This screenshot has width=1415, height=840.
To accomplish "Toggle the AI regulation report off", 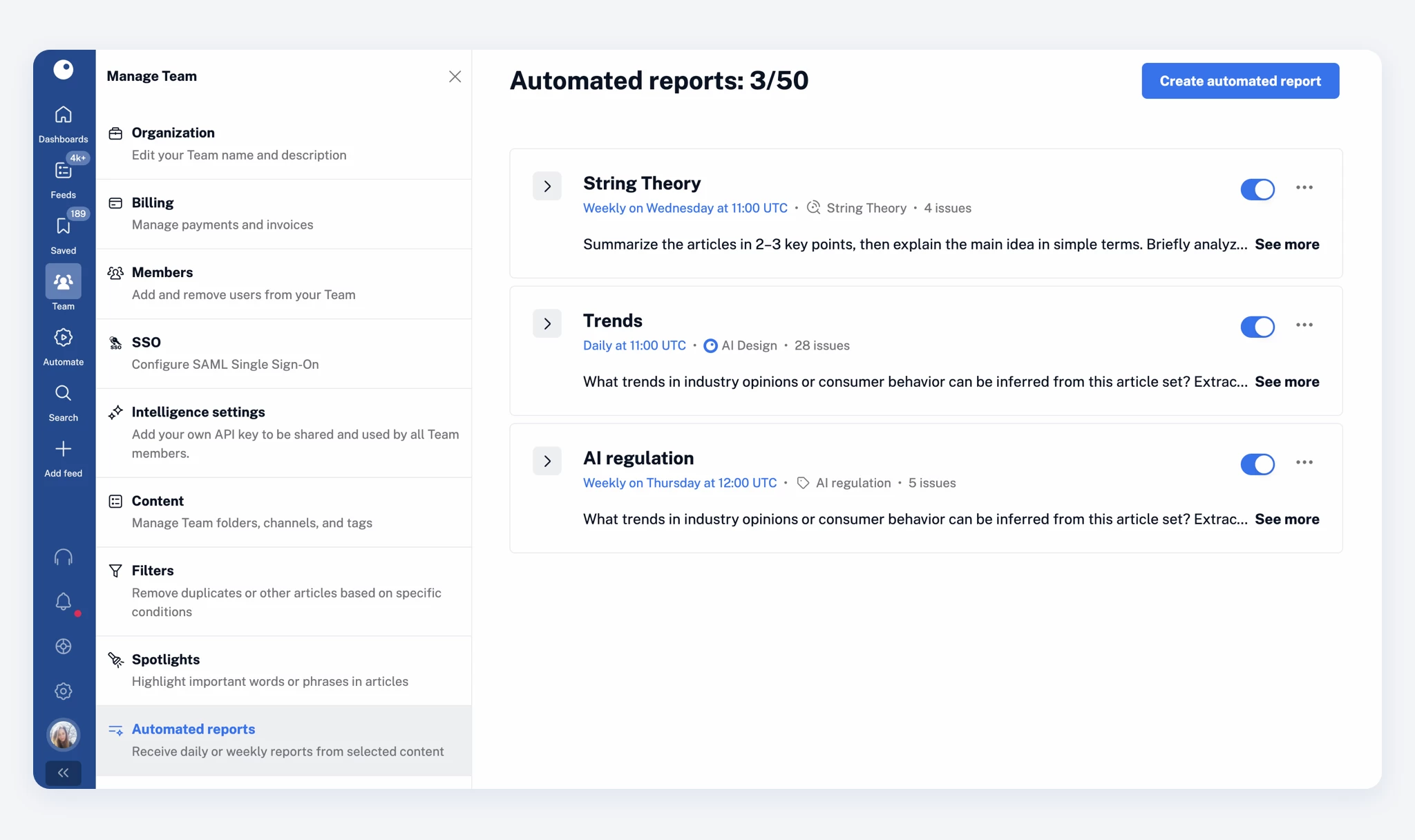I will [x=1257, y=464].
